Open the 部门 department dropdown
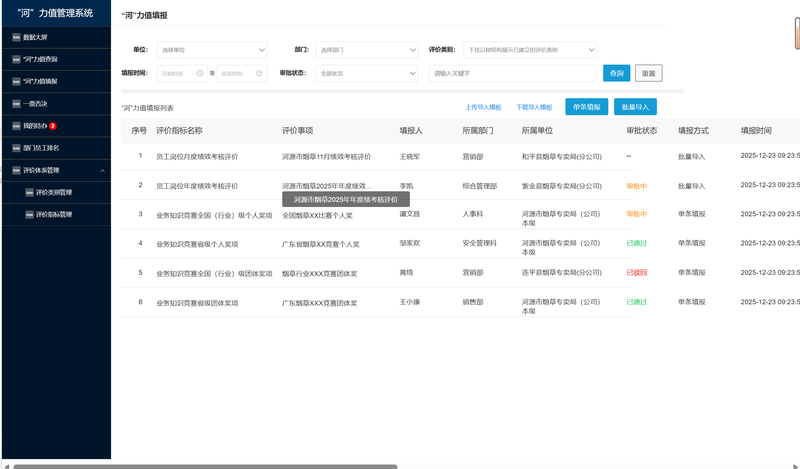This screenshot has width=800, height=469. (x=367, y=49)
